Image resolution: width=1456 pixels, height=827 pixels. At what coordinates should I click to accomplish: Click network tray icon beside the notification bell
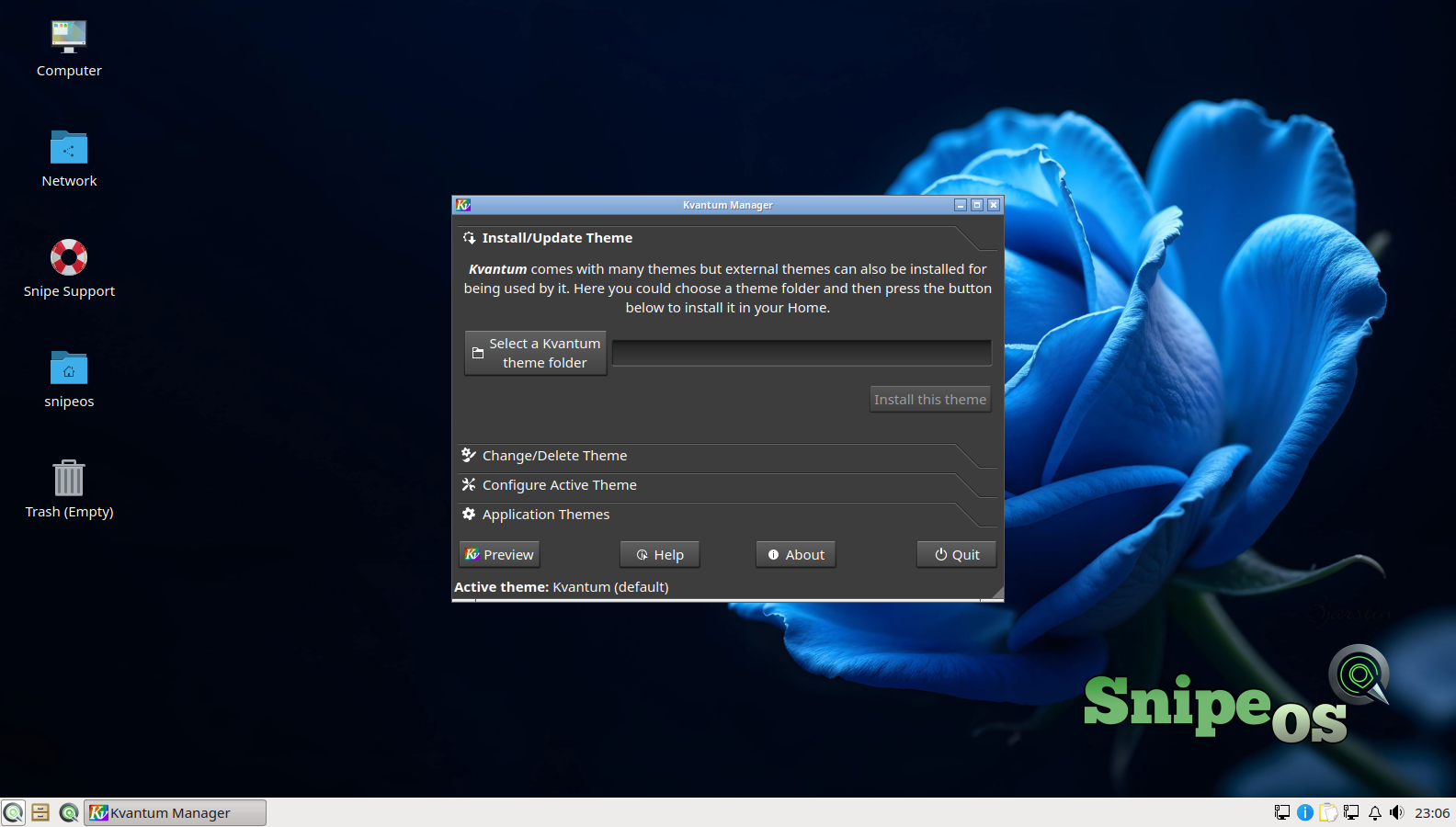(1351, 812)
